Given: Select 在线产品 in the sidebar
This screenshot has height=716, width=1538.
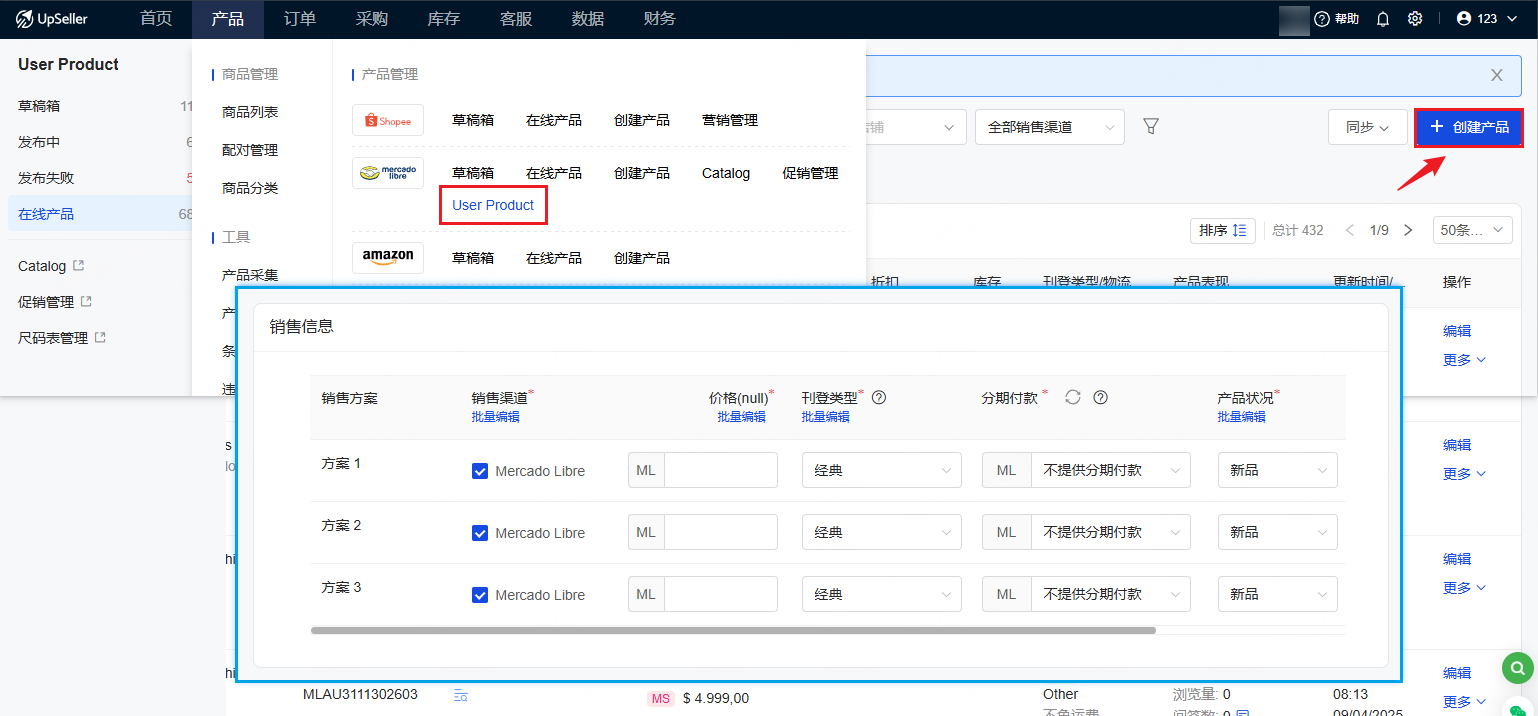Looking at the screenshot, I should coord(100,214).
